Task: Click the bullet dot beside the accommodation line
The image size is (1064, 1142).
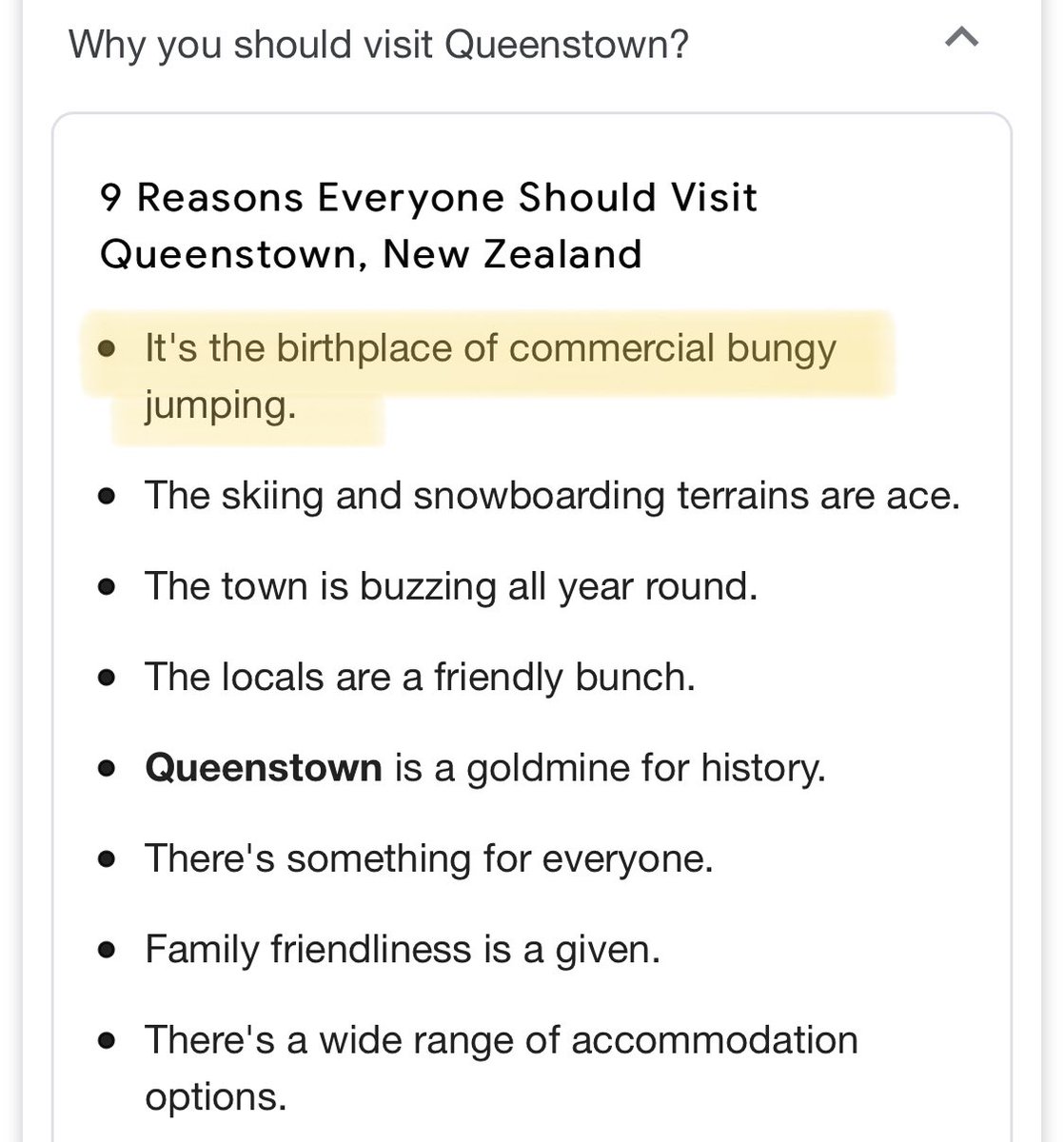Action: (108, 1040)
